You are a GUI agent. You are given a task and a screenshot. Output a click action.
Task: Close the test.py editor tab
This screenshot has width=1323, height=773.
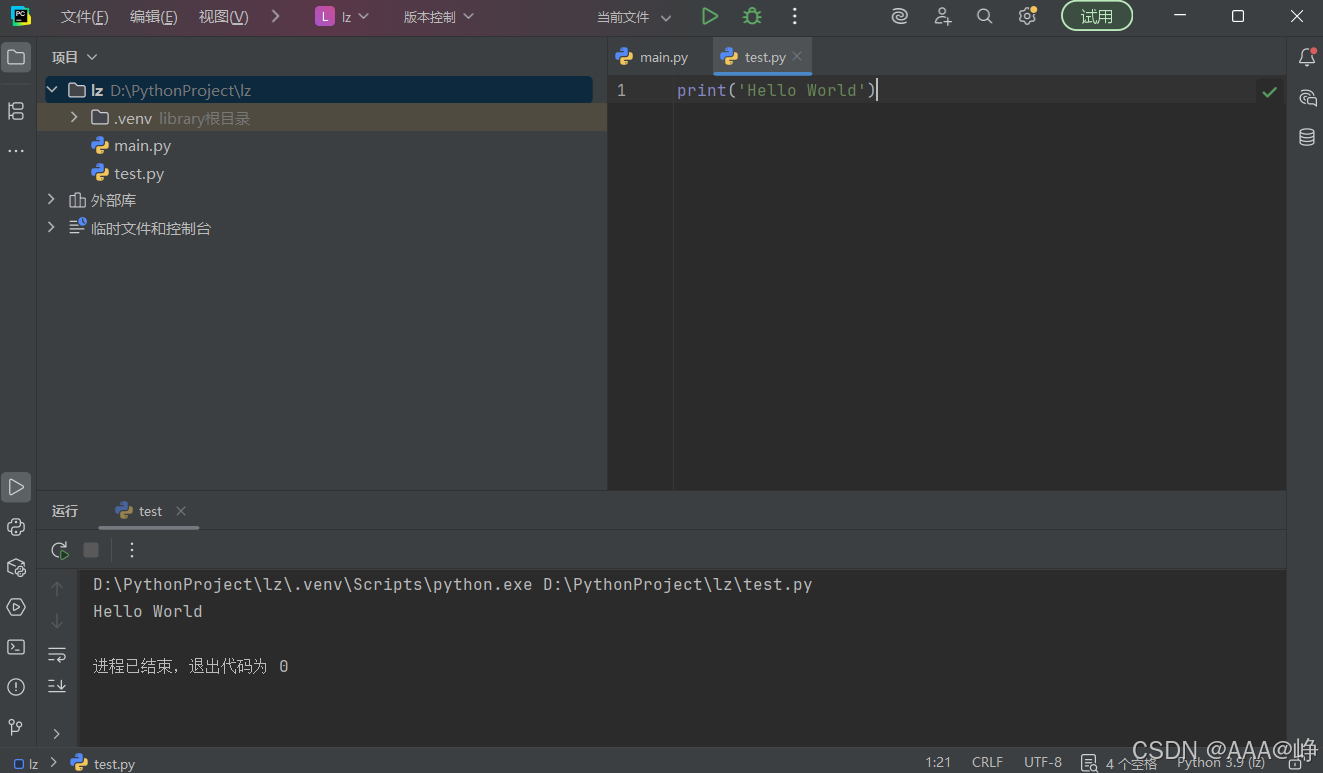pos(797,56)
